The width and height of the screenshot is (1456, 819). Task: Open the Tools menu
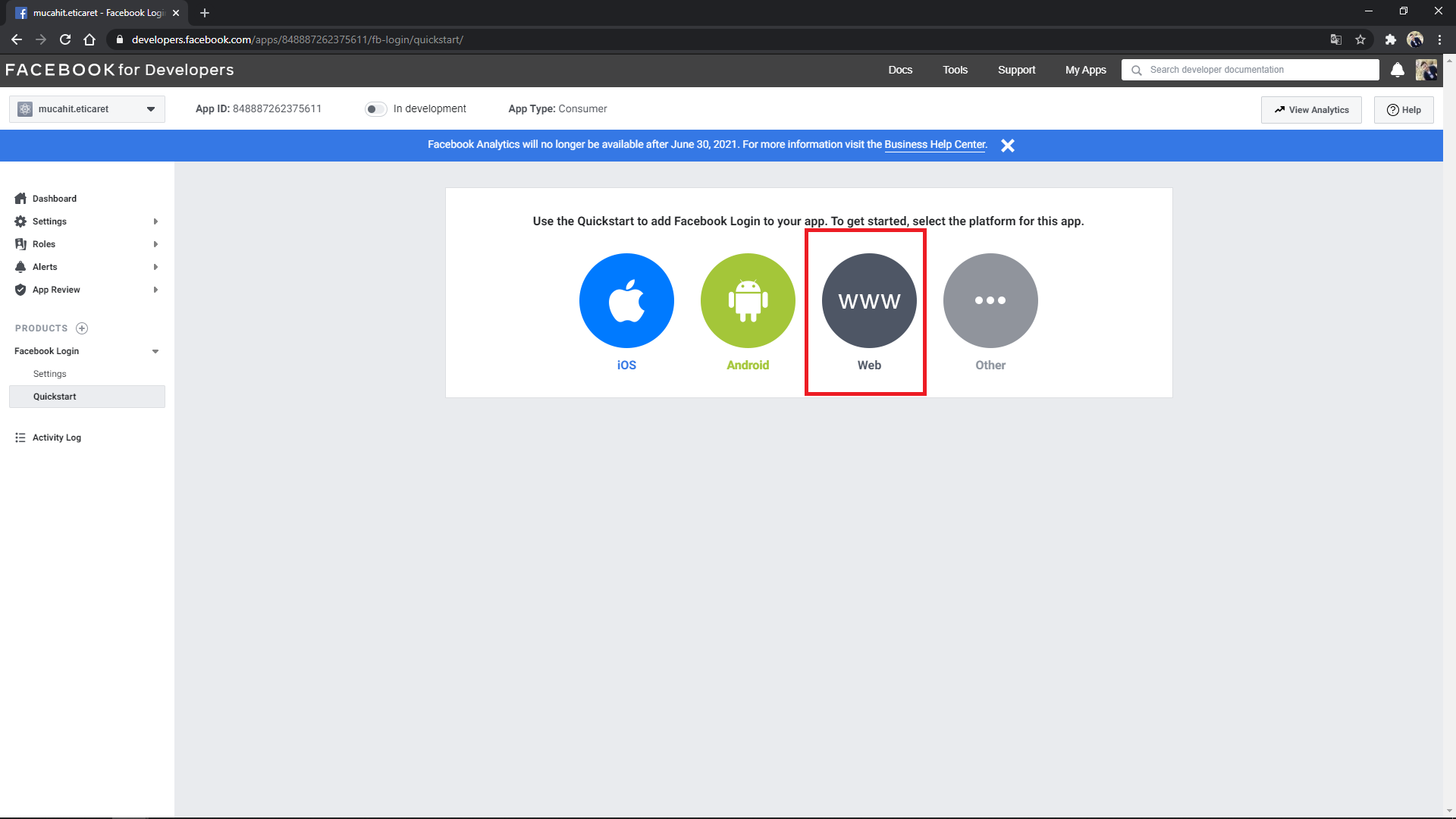[x=955, y=70]
